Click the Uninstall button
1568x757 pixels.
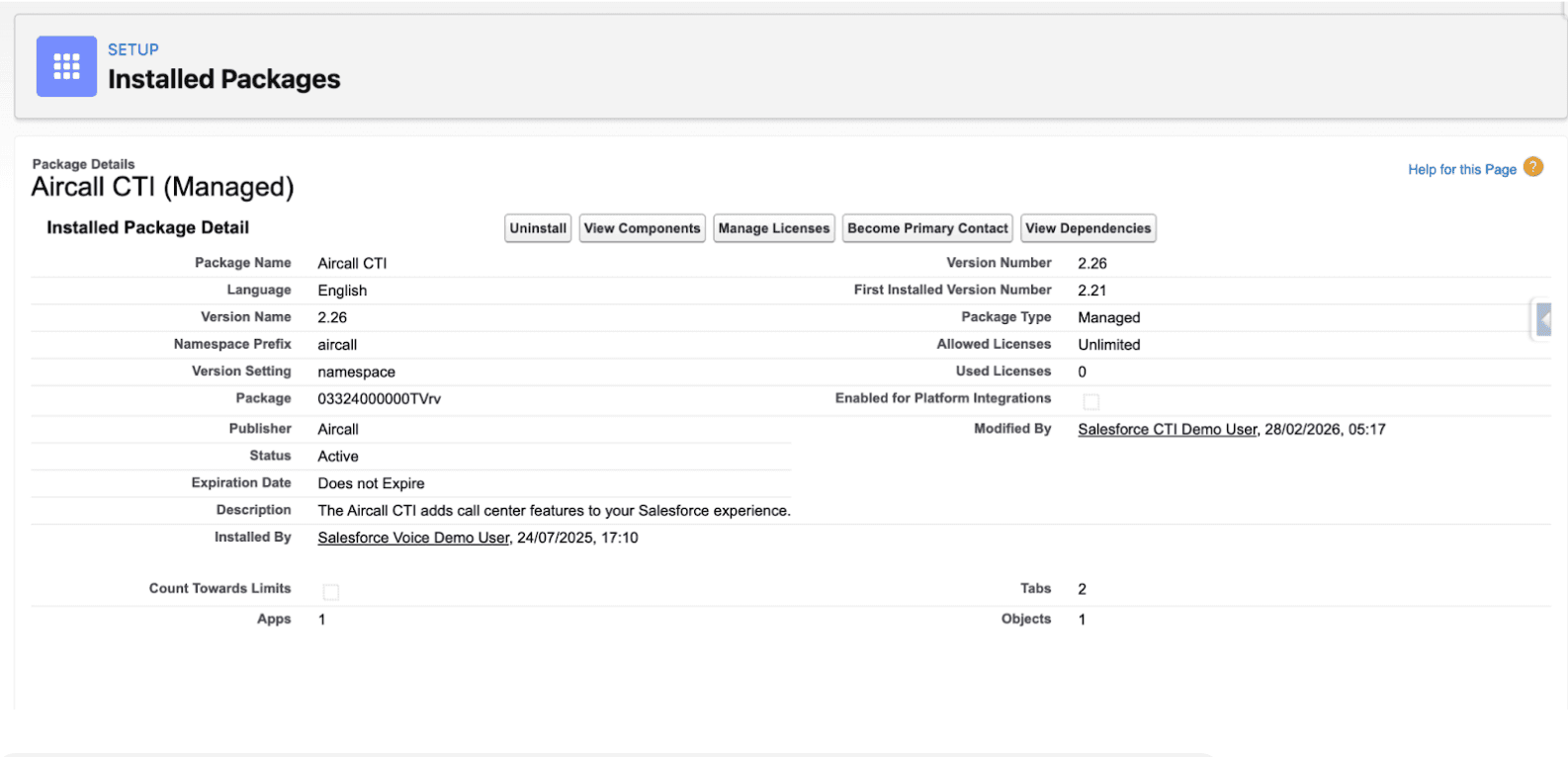click(538, 228)
